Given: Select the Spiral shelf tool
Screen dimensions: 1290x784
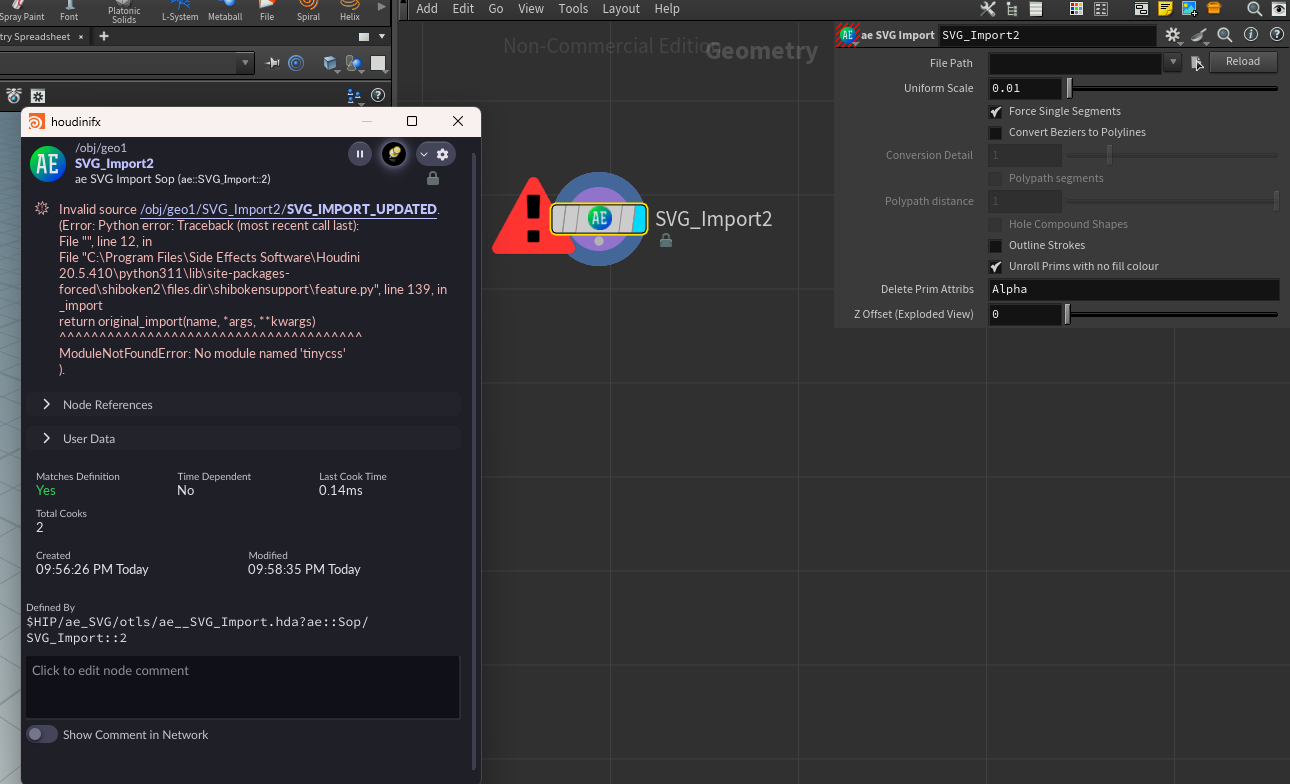Looking at the screenshot, I should click(308, 11).
